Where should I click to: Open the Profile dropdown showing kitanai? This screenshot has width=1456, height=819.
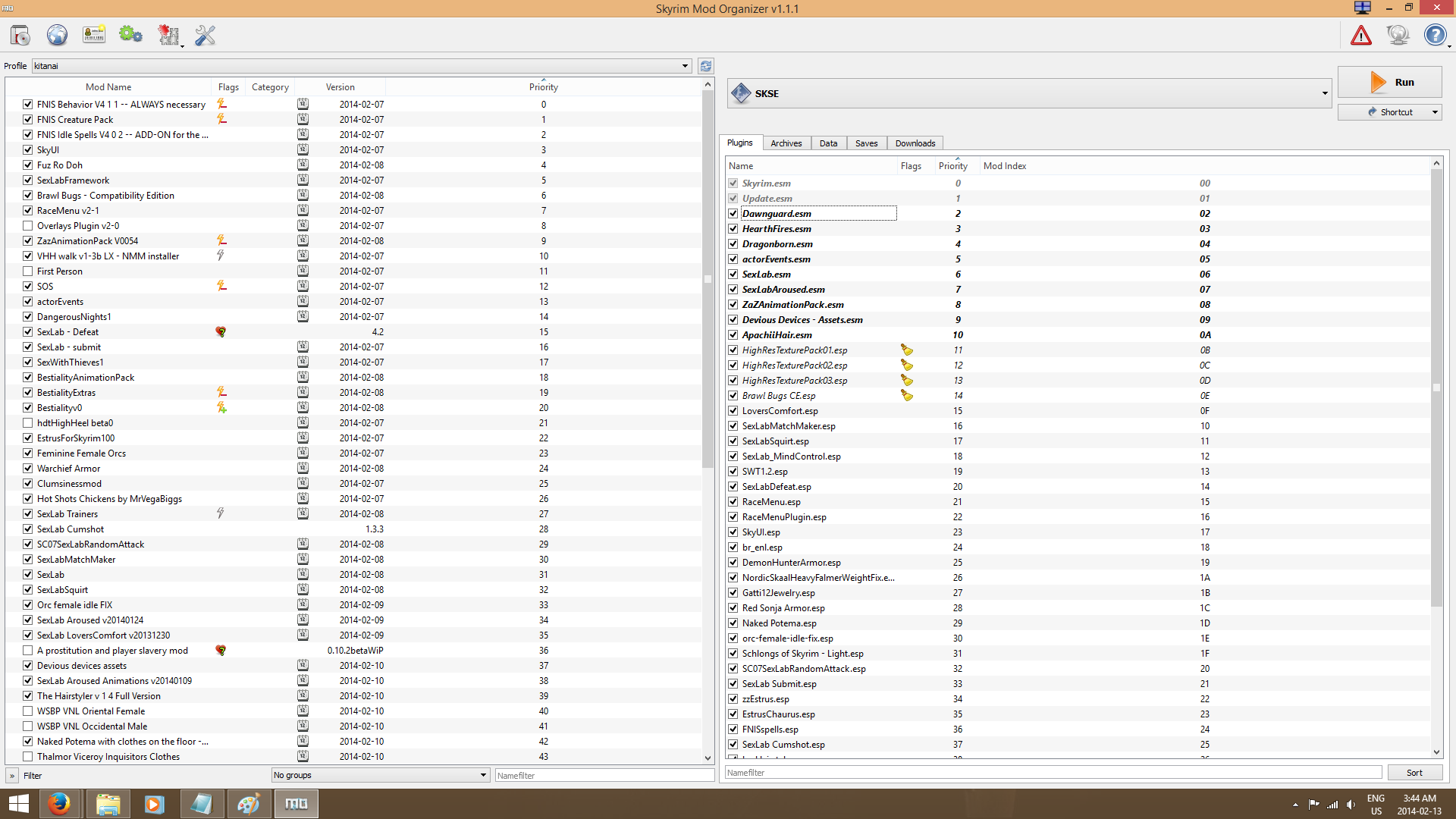362,66
